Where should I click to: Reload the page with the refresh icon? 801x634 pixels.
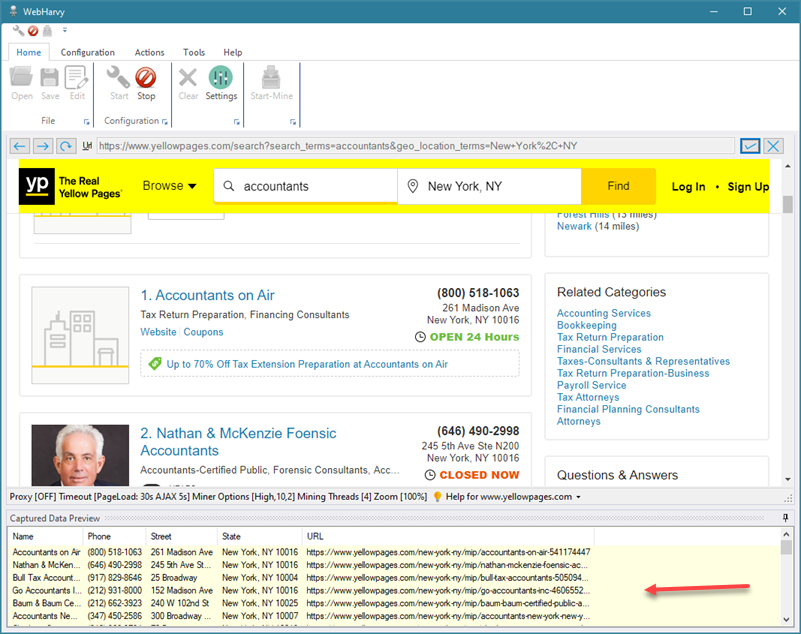click(x=66, y=146)
